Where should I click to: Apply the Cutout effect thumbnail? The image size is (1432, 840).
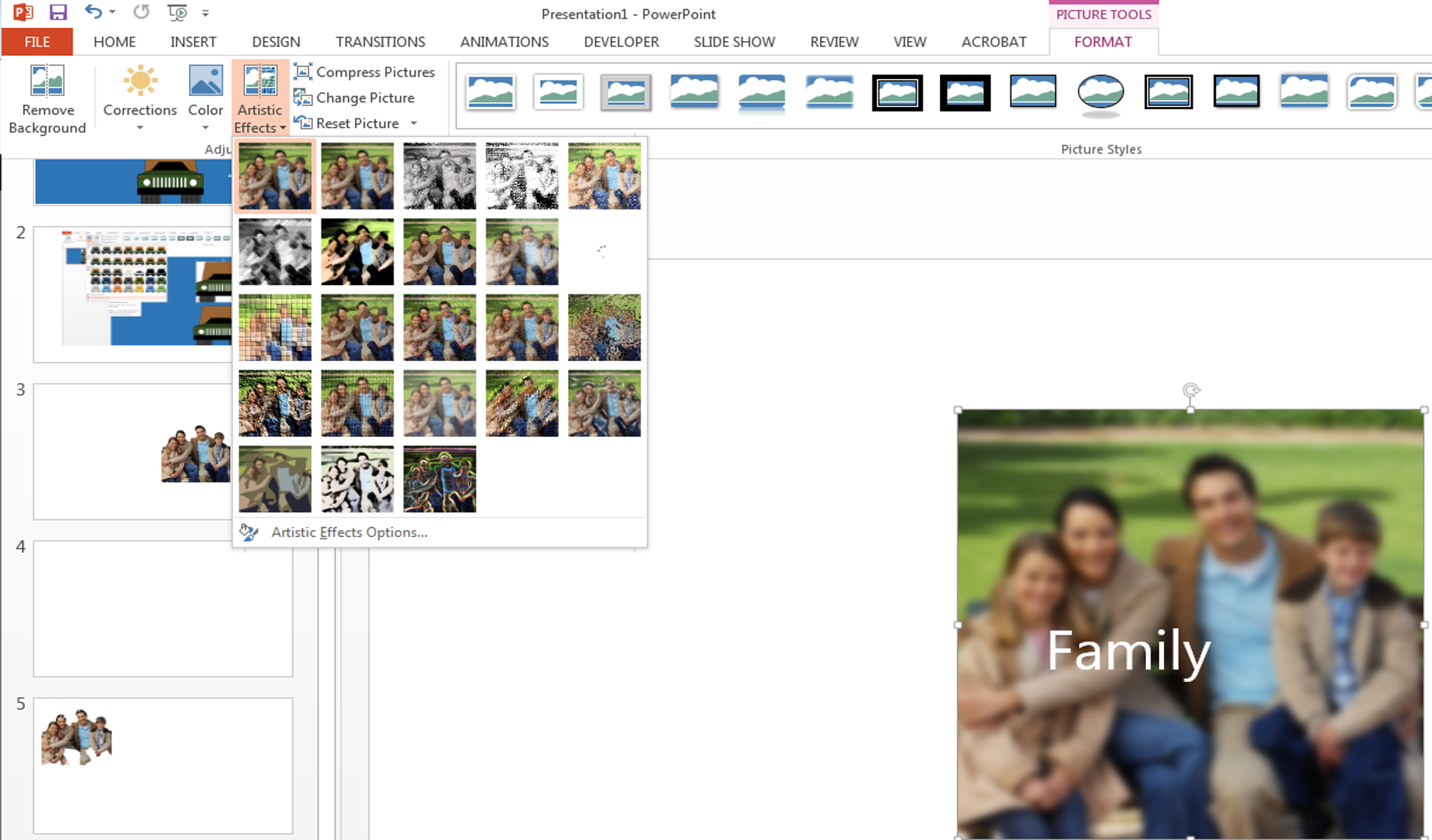[275, 479]
